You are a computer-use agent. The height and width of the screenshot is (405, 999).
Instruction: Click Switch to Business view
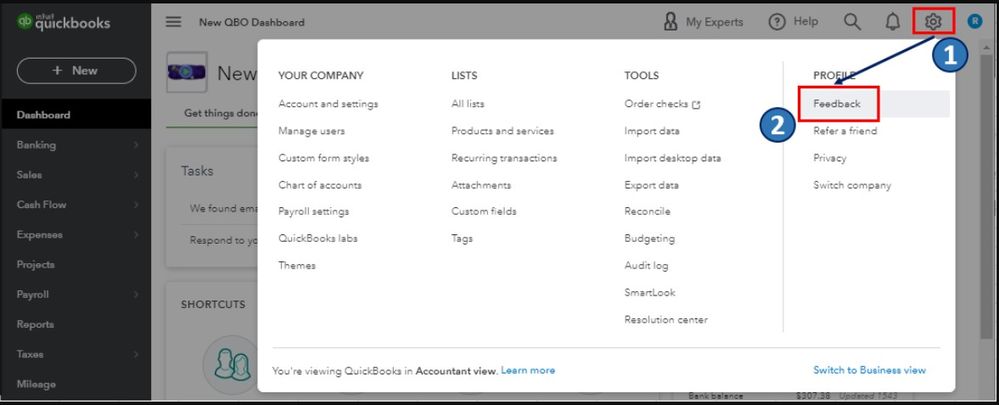(869, 370)
